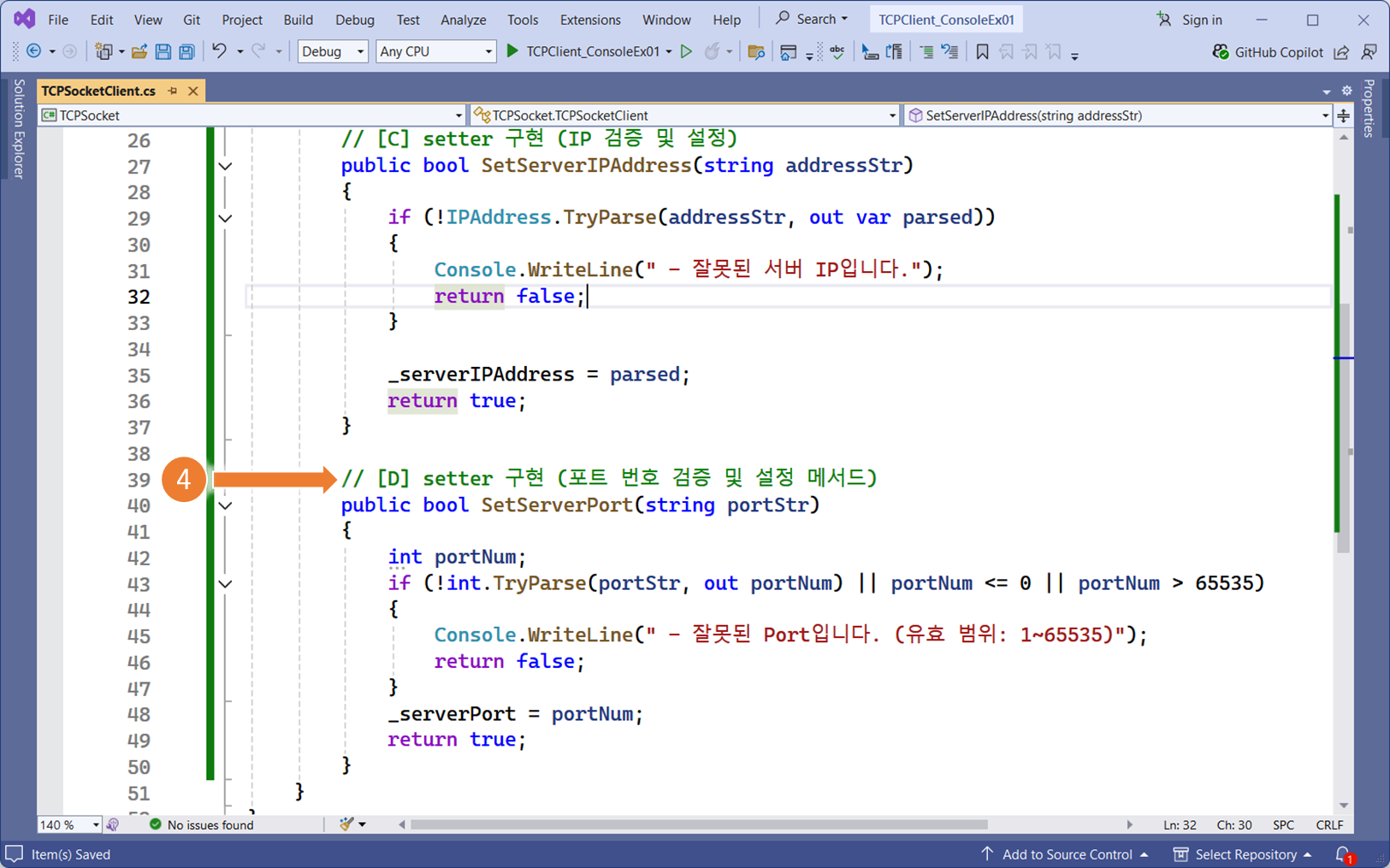Click the GitHub Copilot button
This screenshot has width=1390, height=868.
pyautogui.click(x=1268, y=52)
